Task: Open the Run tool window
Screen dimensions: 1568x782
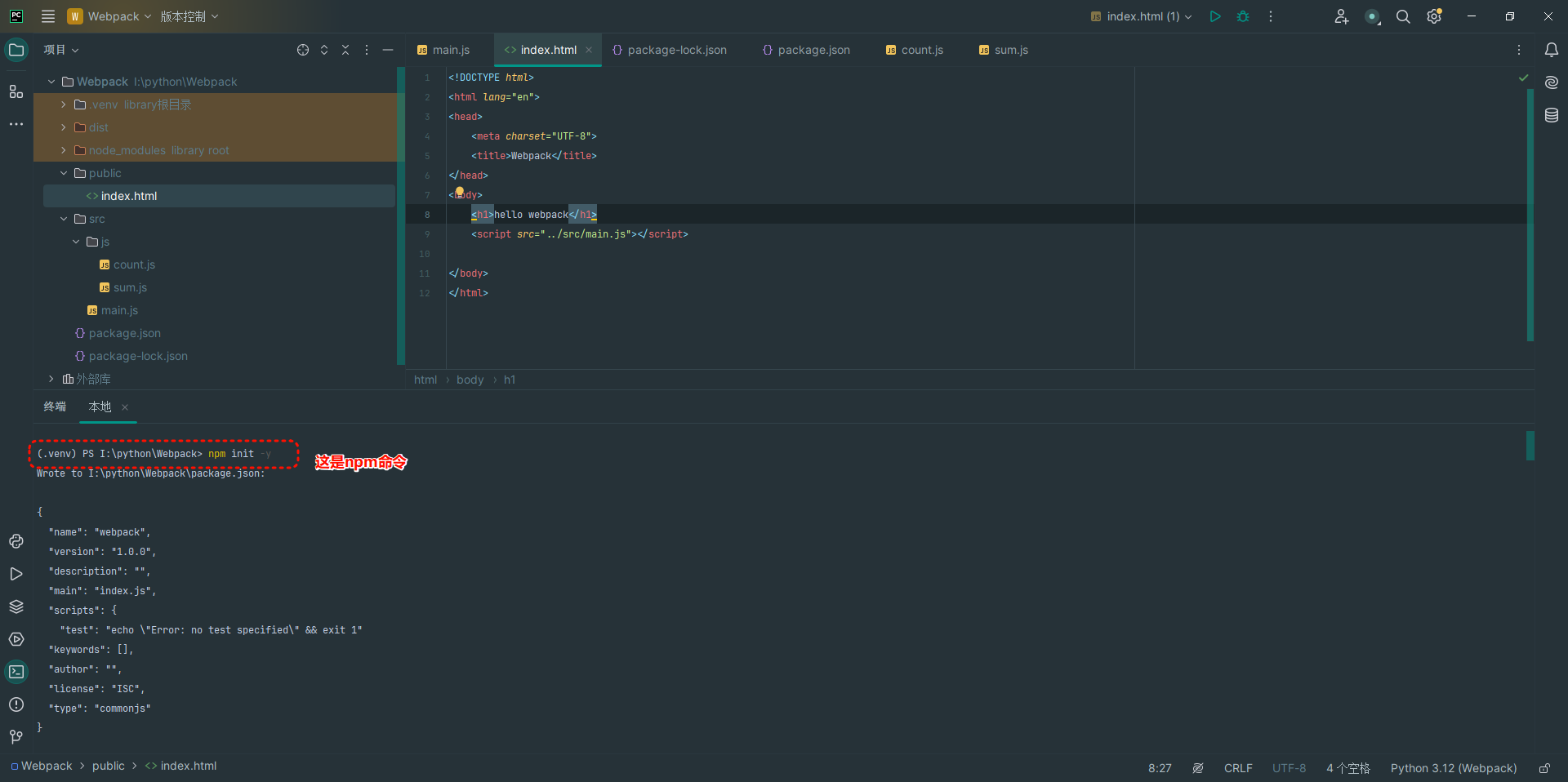Action: click(x=16, y=574)
